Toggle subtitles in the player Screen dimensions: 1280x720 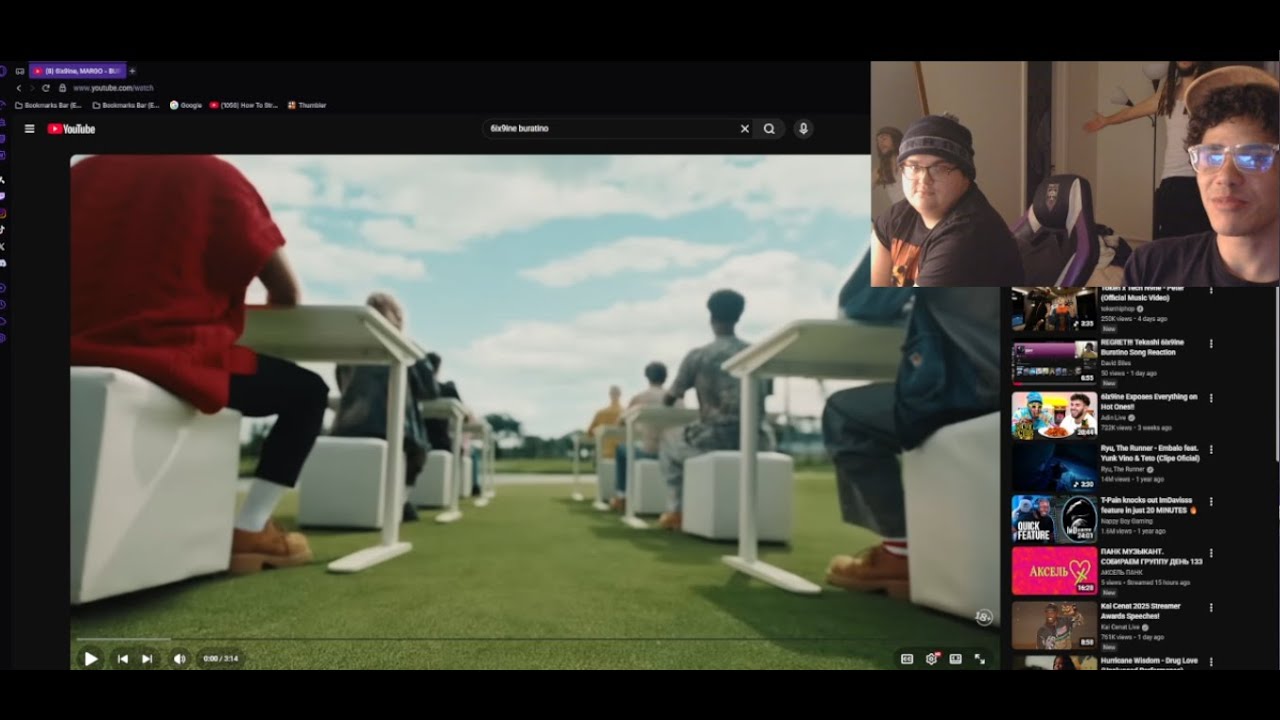907,659
